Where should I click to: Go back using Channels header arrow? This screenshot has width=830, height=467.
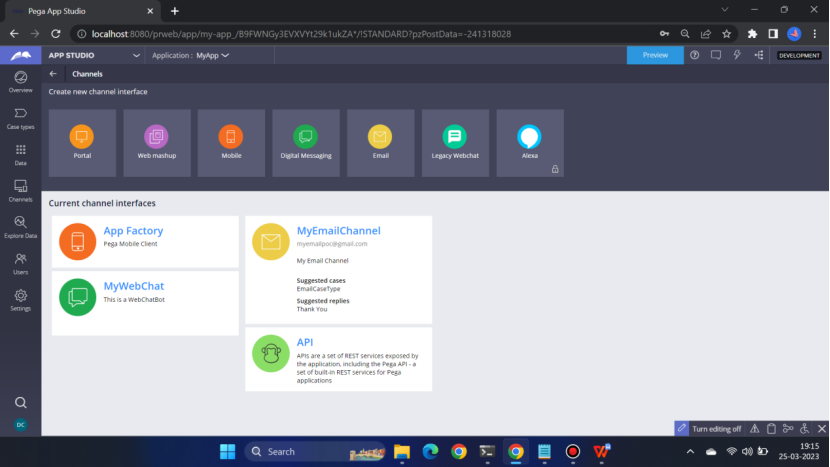coord(53,74)
